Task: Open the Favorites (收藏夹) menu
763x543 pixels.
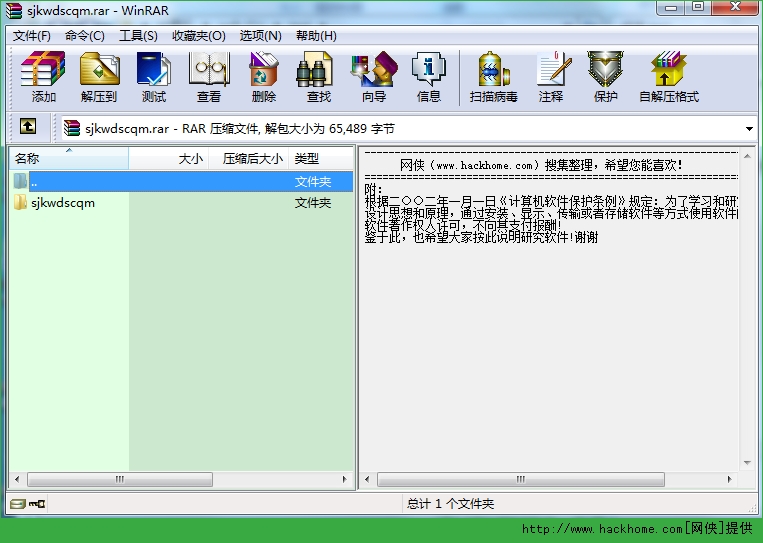Action: [x=199, y=36]
